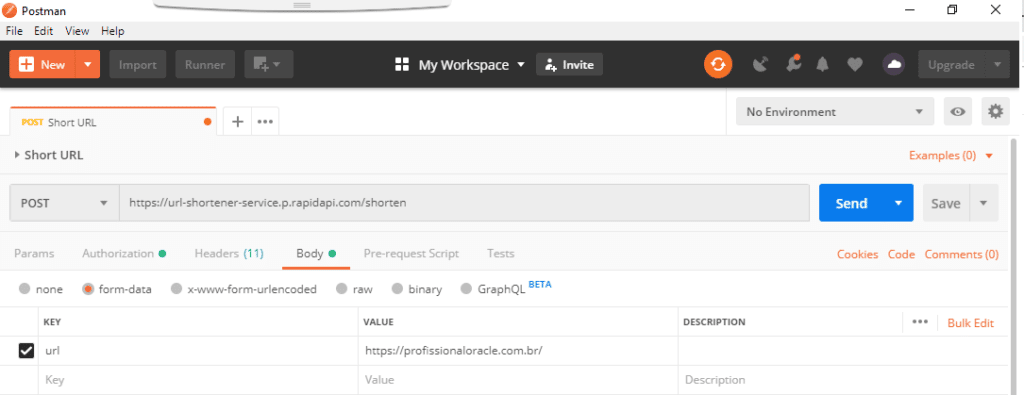1024x395 pixels.
Task: Expand the Short URL request details
Action: (x=18, y=155)
